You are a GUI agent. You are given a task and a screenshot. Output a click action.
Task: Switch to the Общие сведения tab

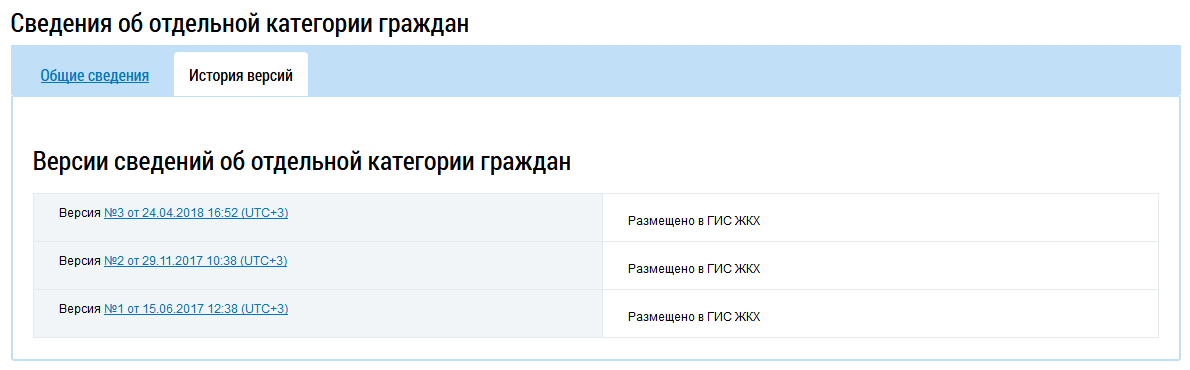click(x=95, y=76)
